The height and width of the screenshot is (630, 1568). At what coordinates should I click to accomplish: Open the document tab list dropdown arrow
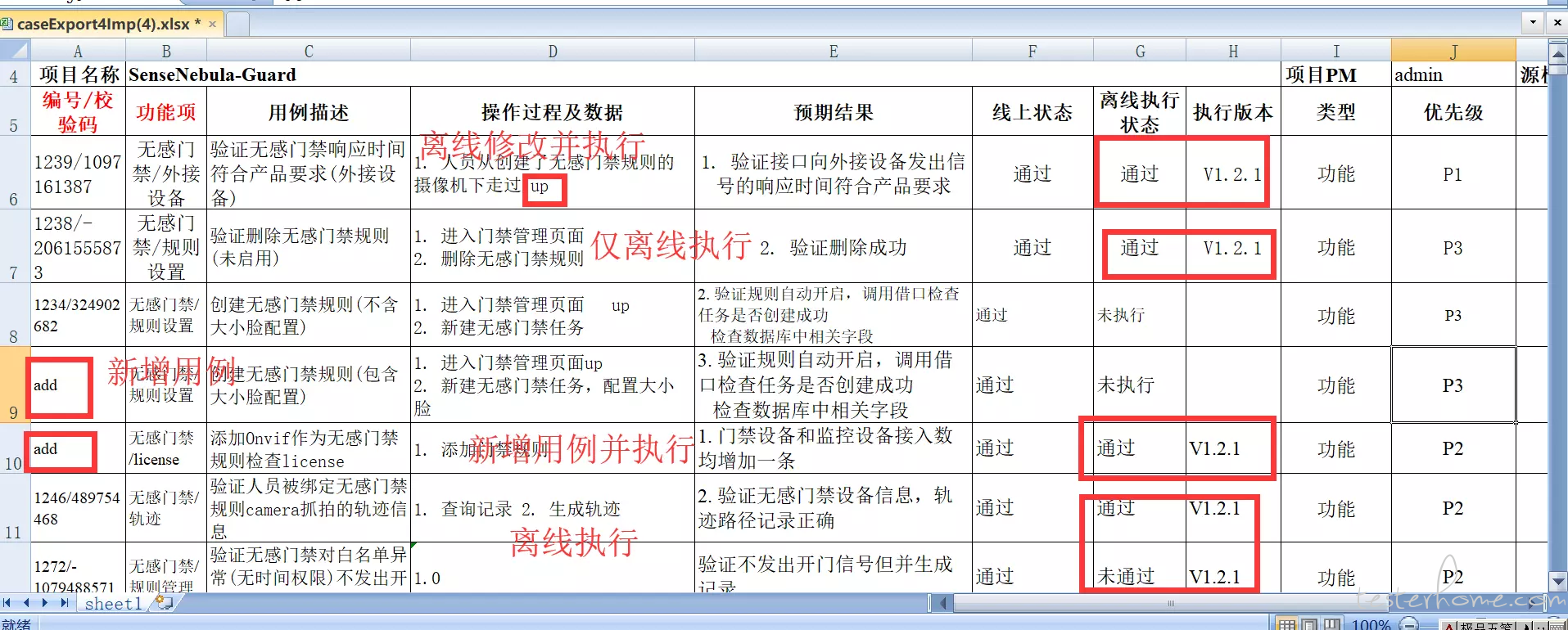(x=1533, y=23)
